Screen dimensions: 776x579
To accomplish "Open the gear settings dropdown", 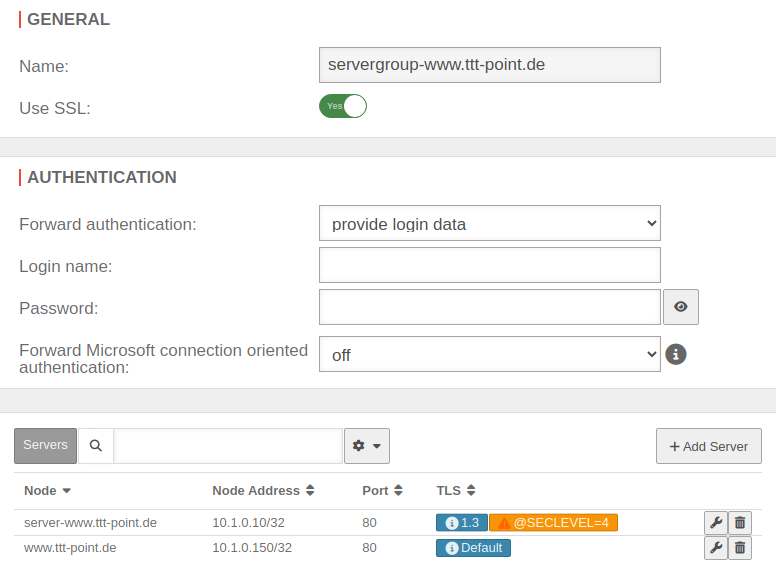I will pos(366,446).
